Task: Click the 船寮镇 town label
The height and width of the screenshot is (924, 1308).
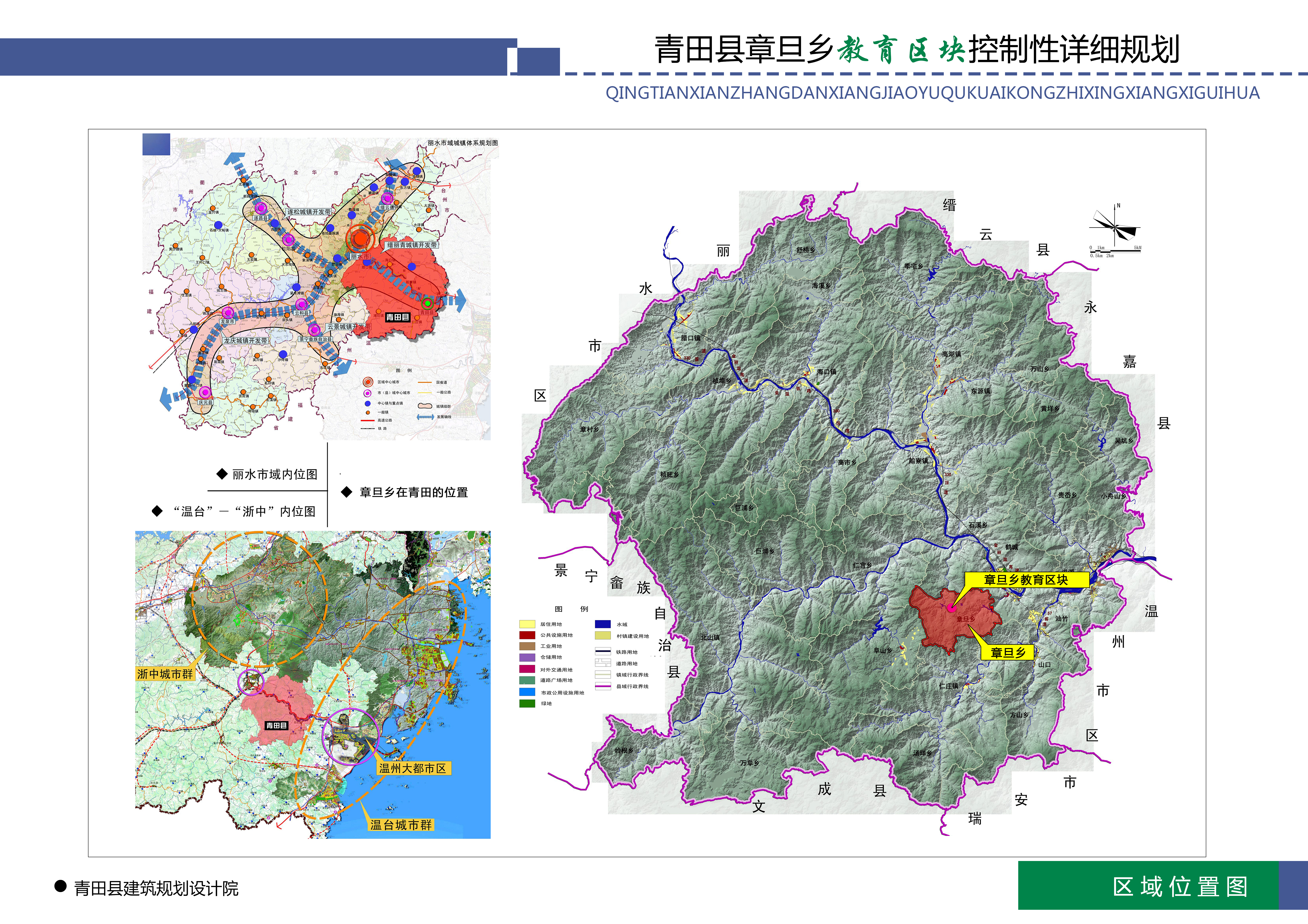Action: coord(918,461)
